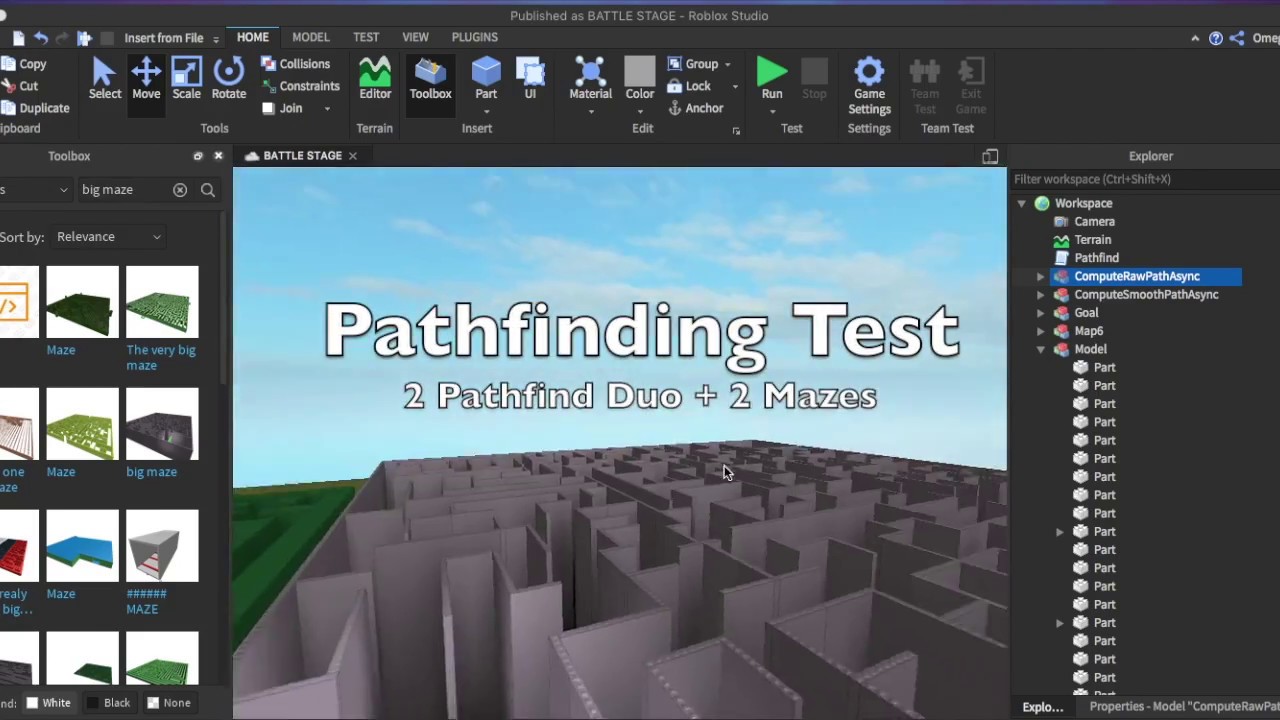Close the Toolbox panel
The image size is (1280, 720).
click(218, 156)
